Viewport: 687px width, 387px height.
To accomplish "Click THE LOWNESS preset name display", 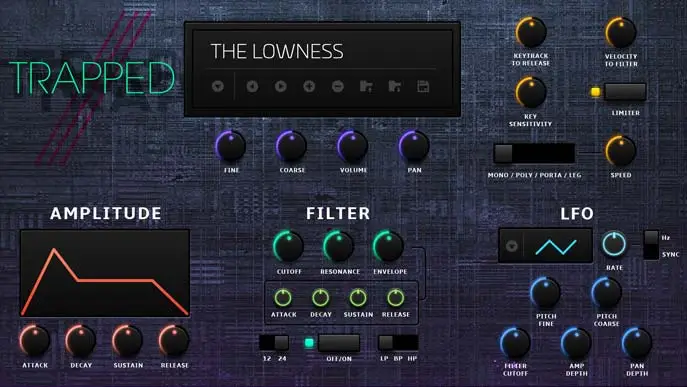I will (x=277, y=51).
